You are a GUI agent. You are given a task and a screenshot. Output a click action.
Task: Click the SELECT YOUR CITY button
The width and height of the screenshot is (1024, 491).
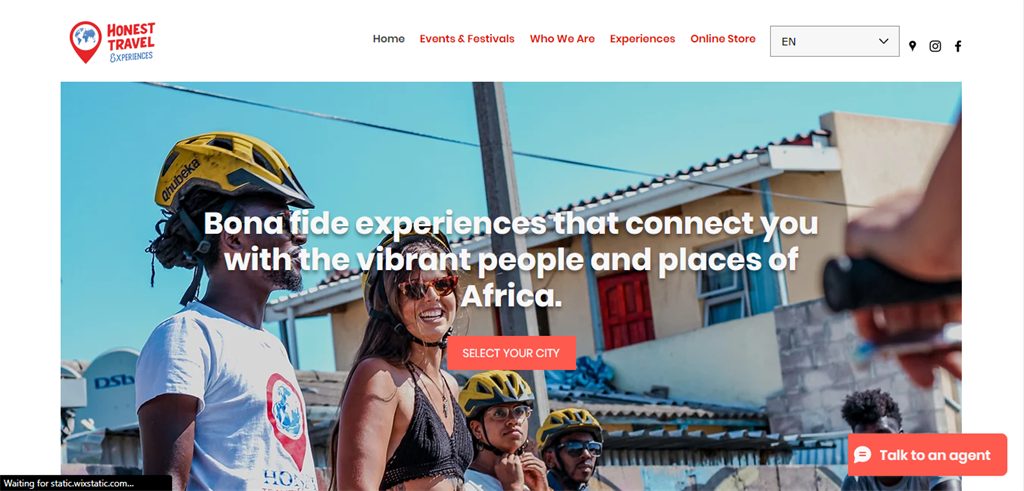(511, 353)
